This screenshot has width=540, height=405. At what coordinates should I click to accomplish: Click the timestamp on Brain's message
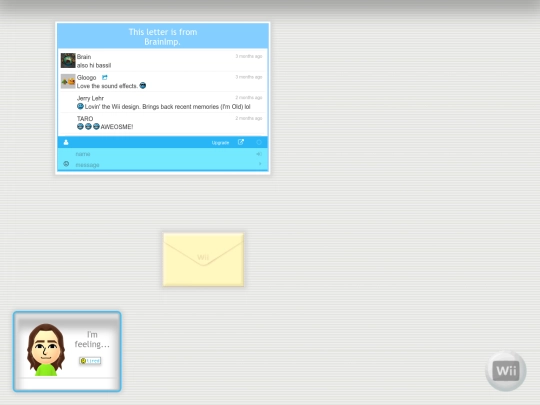tap(249, 56)
